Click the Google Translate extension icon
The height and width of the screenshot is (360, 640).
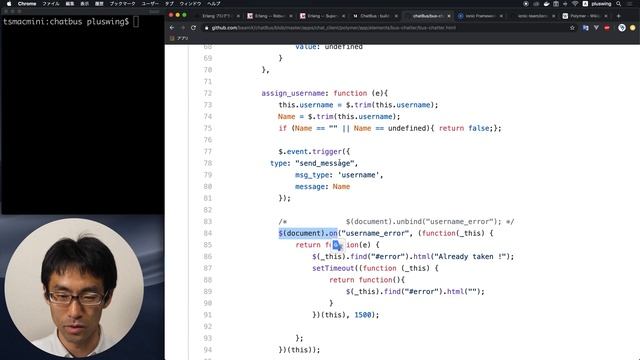coord(586,28)
